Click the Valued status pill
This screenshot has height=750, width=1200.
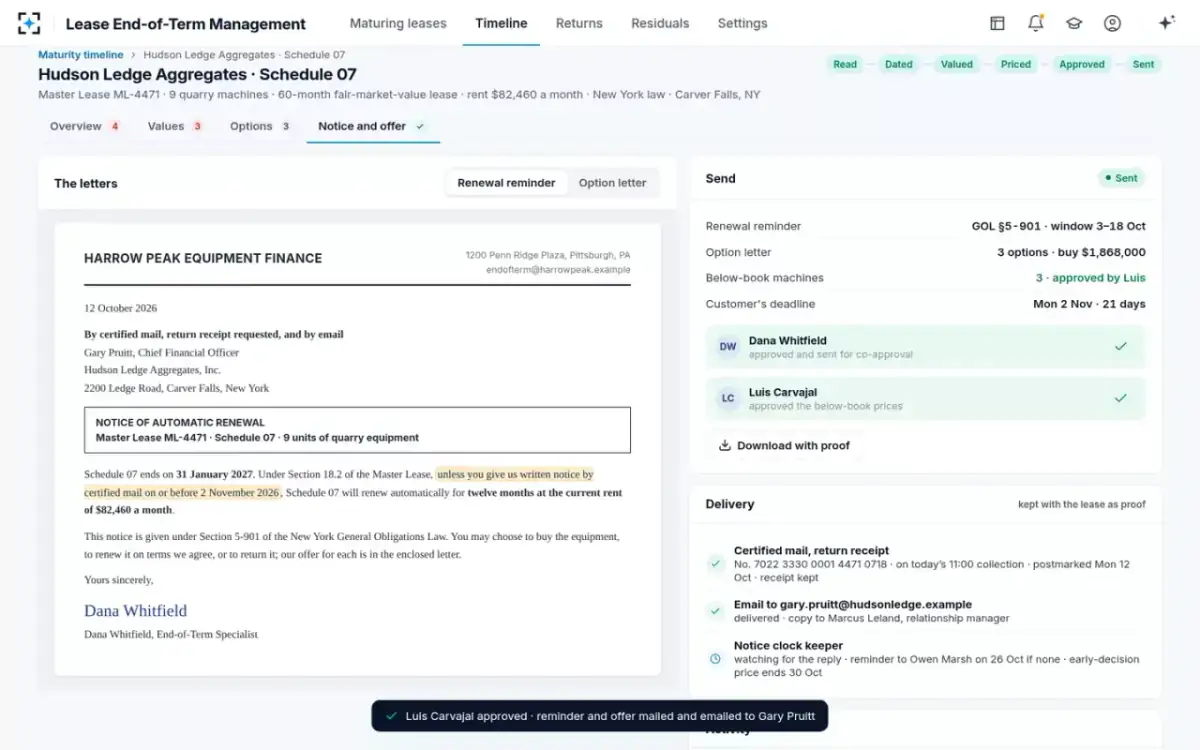pyautogui.click(x=957, y=64)
